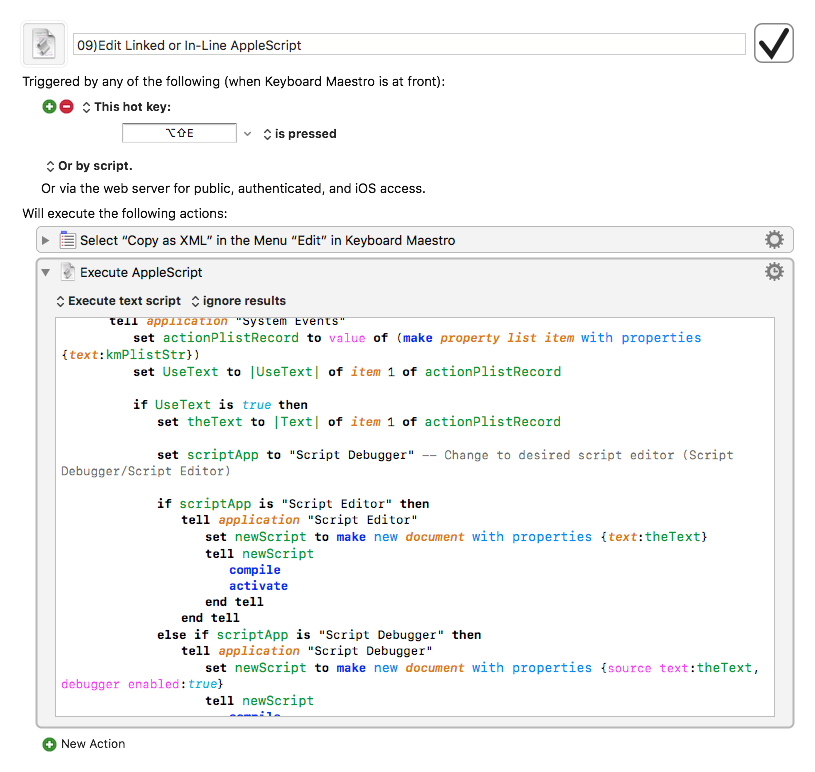Click the "Execute AppleScript" action title
The image size is (815, 772).
[x=141, y=272]
